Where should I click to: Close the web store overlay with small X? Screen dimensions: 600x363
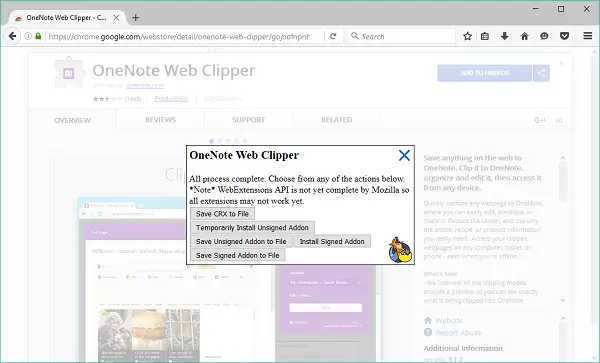pyautogui.click(x=561, y=63)
